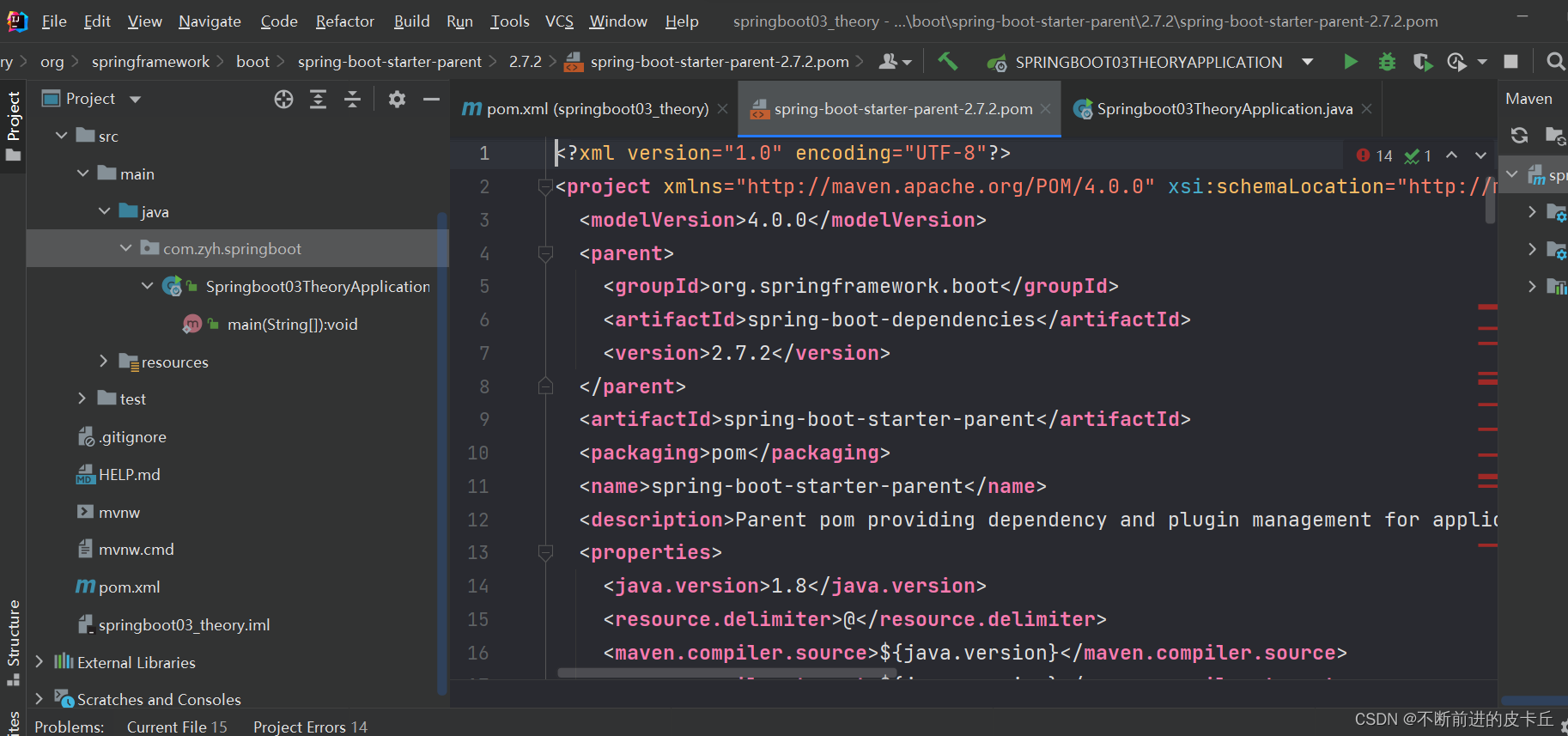Open the VCS menu
This screenshot has height=736, width=1568.
coord(559,21)
